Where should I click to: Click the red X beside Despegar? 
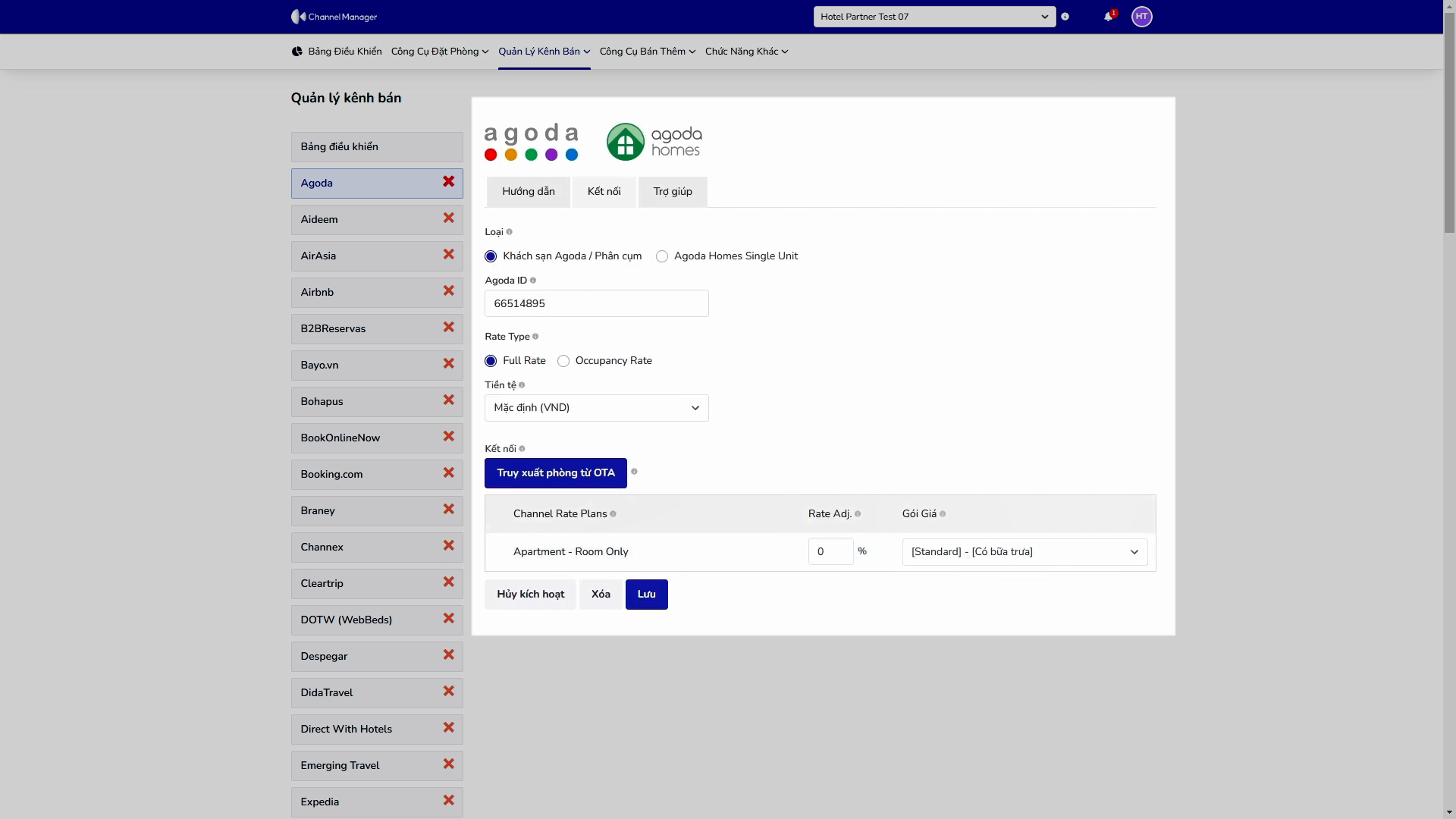(449, 655)
